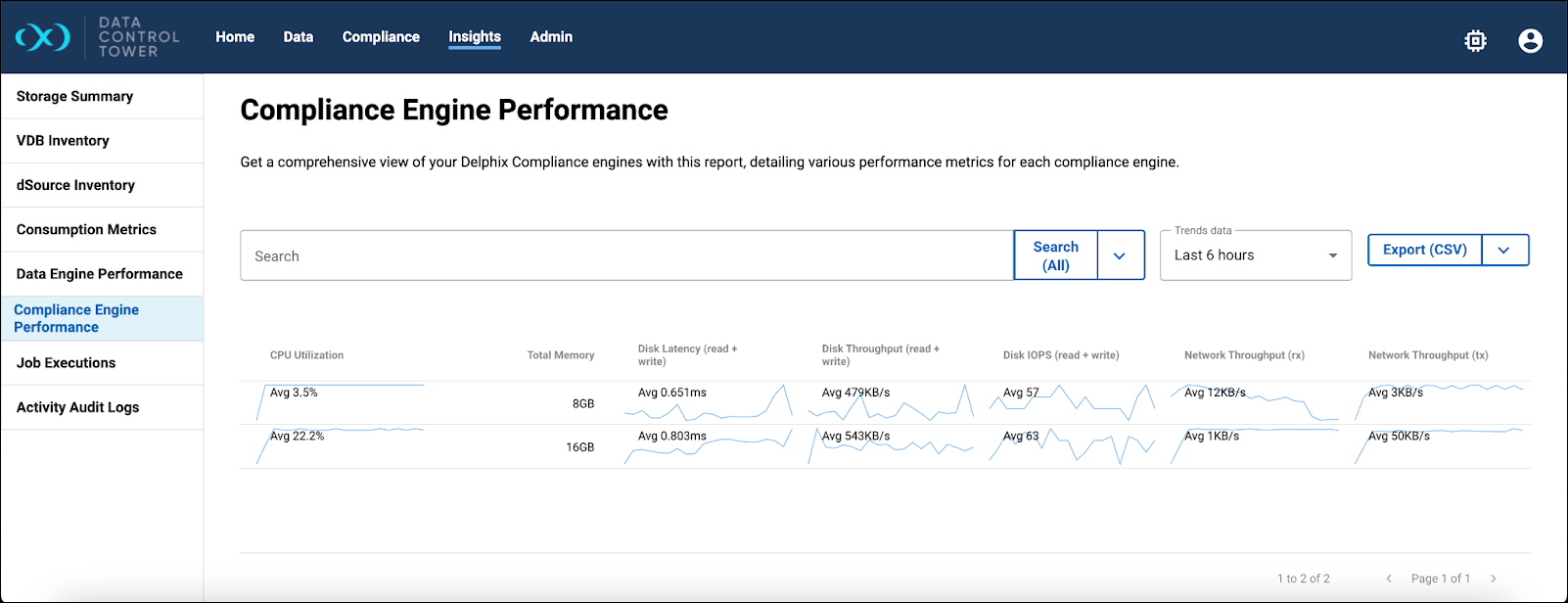Click into the Search text field
Viewport: 1568px width, 603px height.
[x=626, y=255]
